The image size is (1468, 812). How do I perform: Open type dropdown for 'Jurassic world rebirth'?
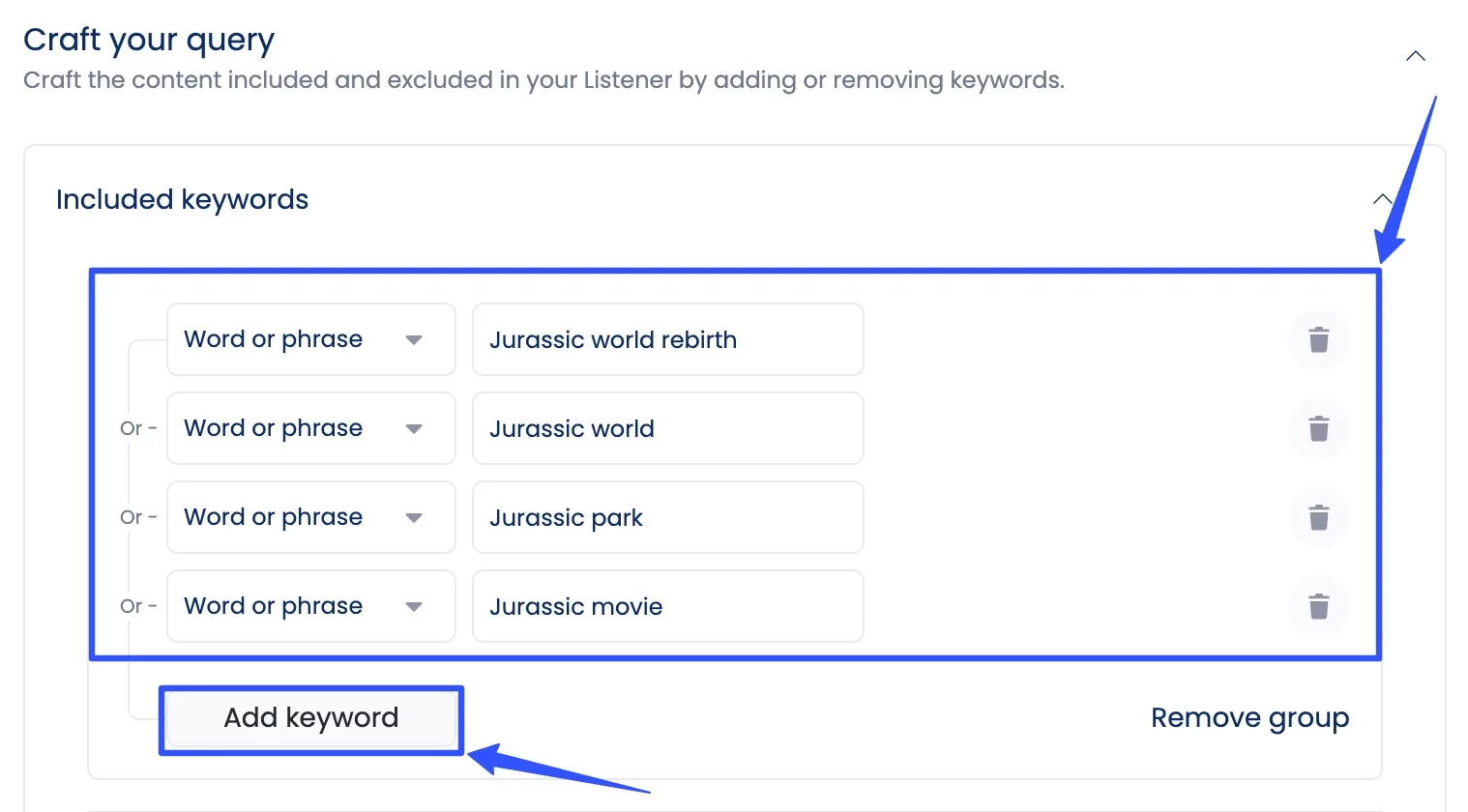coord(310,340)
